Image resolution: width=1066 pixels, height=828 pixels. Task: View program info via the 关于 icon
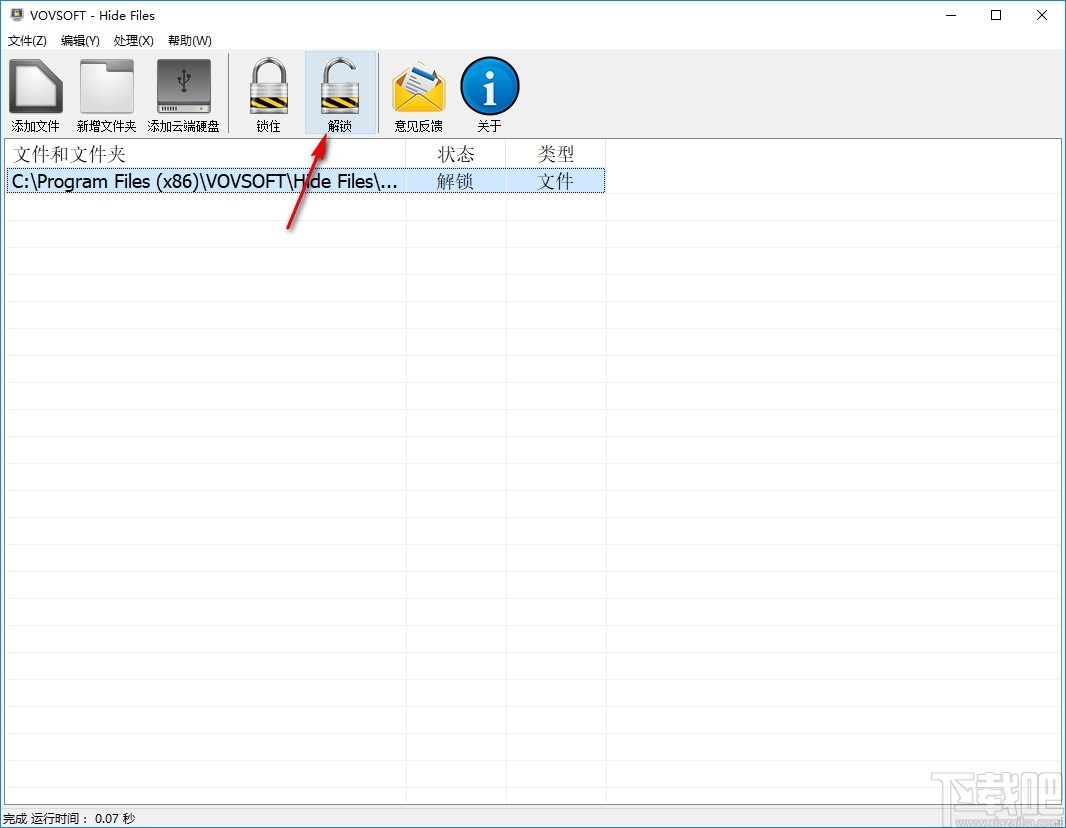coord(489,94)
